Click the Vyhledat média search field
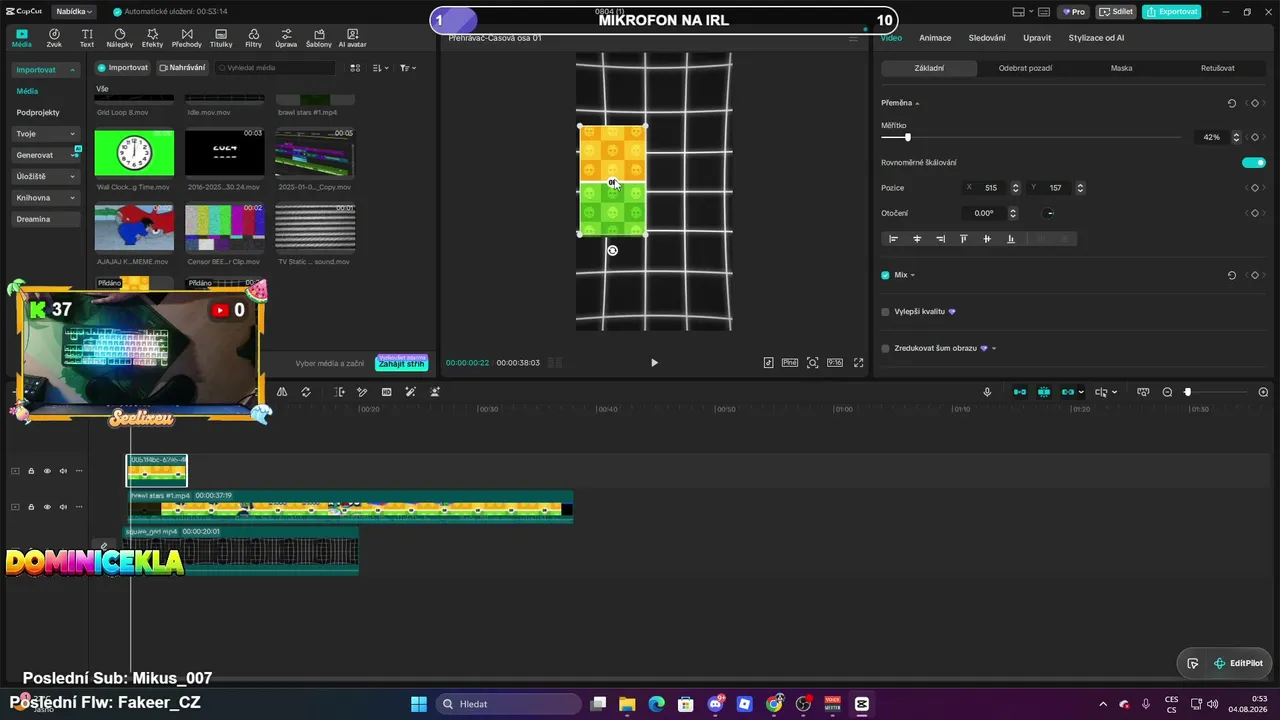Viewport: 1280px width, 720px height. point(275,68)
